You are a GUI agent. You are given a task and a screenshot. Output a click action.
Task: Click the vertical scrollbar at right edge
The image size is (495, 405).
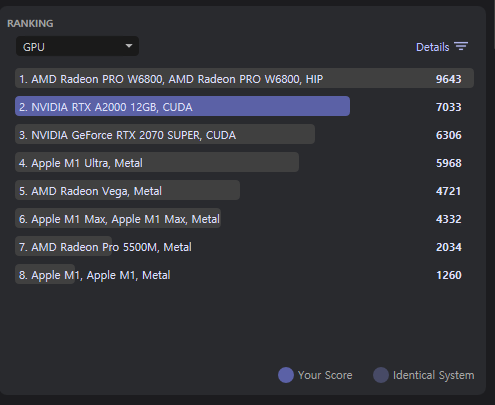pos(494,25)
